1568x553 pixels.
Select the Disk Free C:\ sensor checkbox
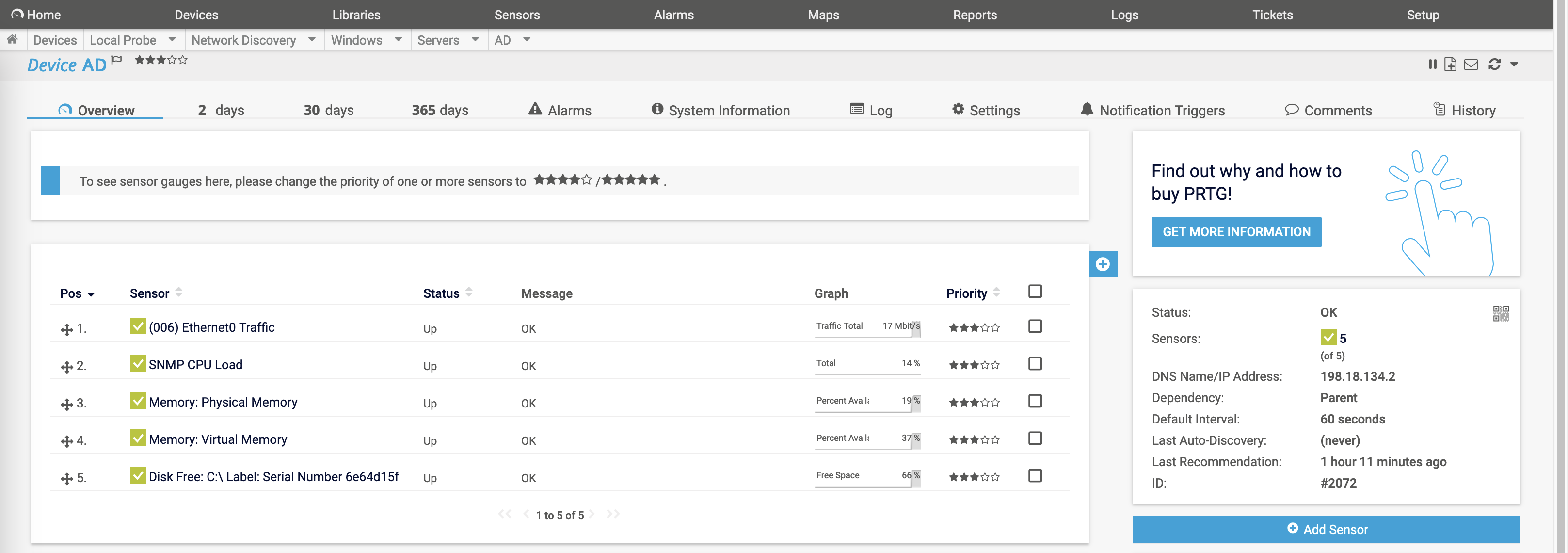(1034, 476)
